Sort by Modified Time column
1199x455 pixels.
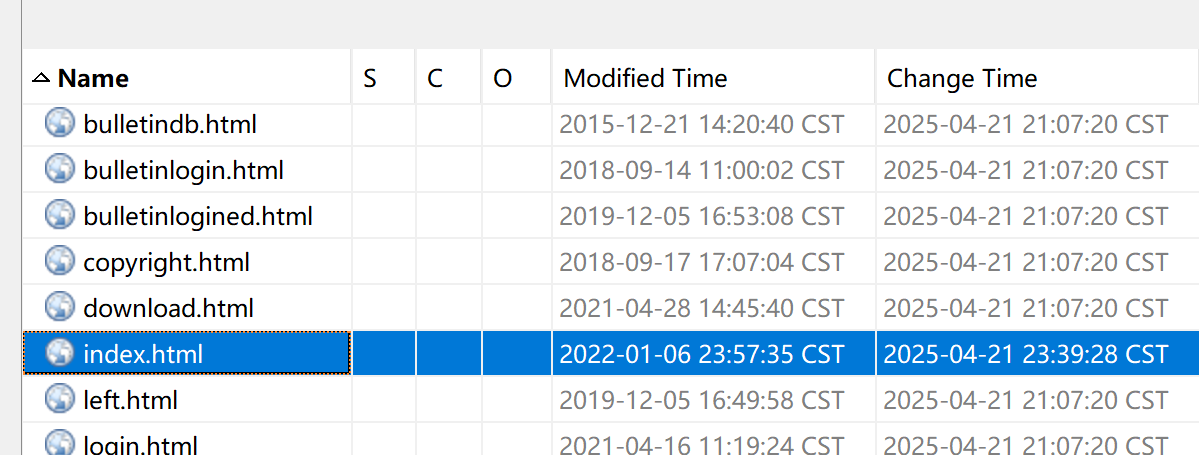(645, 78)
